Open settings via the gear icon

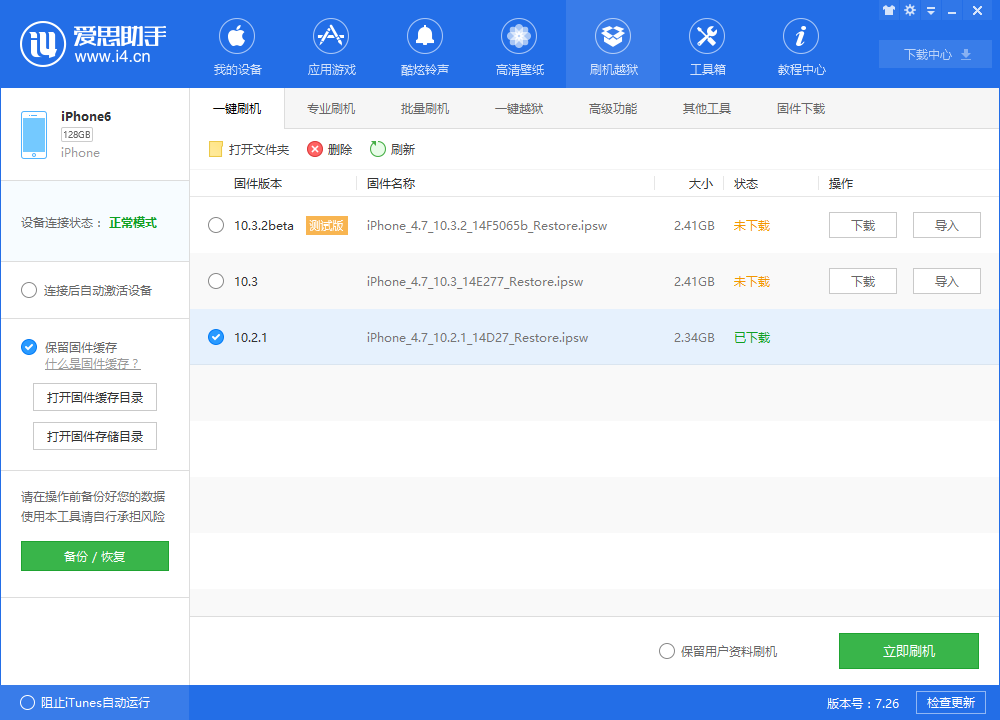click(909, 10)
